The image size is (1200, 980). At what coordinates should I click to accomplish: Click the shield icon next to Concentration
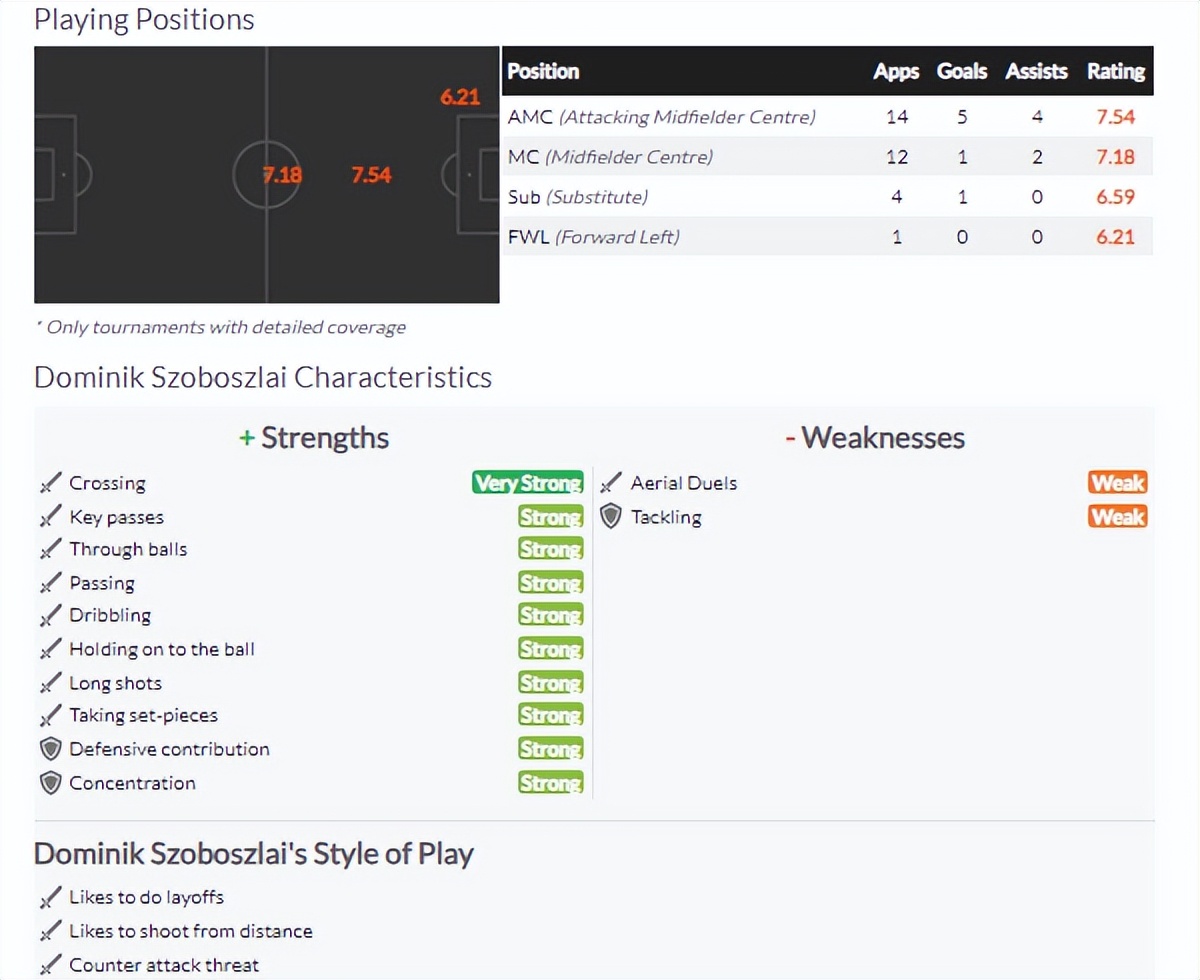pyautogui.click(x=50, y=783)
